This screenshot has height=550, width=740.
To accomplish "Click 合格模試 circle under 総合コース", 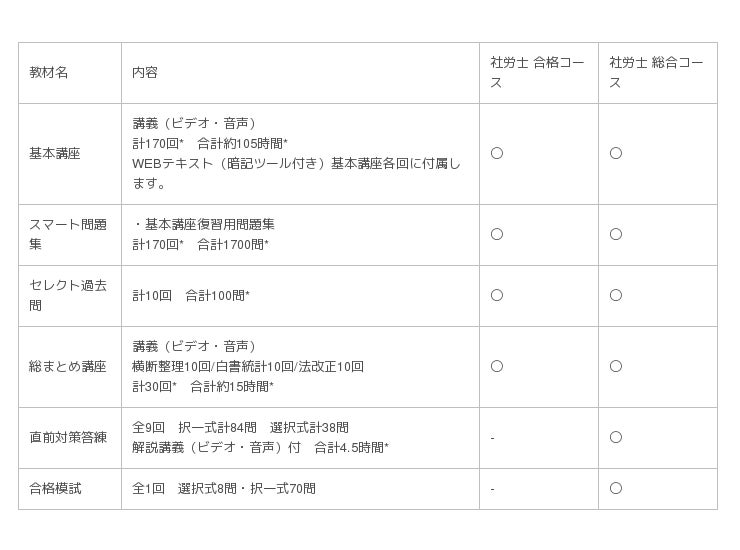I will coord(615,488).
